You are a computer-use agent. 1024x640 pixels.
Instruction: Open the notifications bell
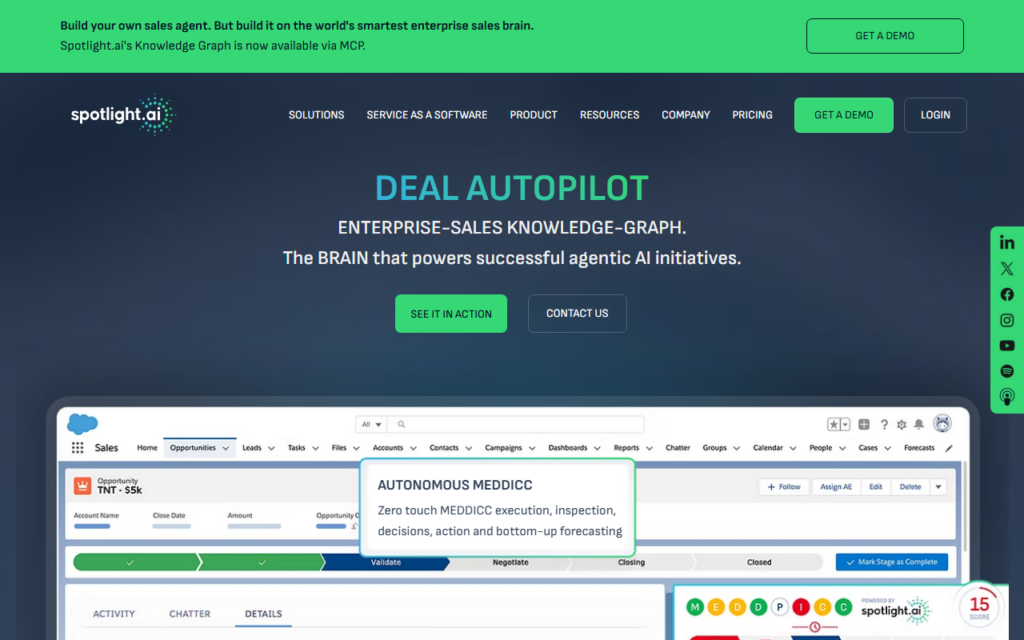[919, 424]
